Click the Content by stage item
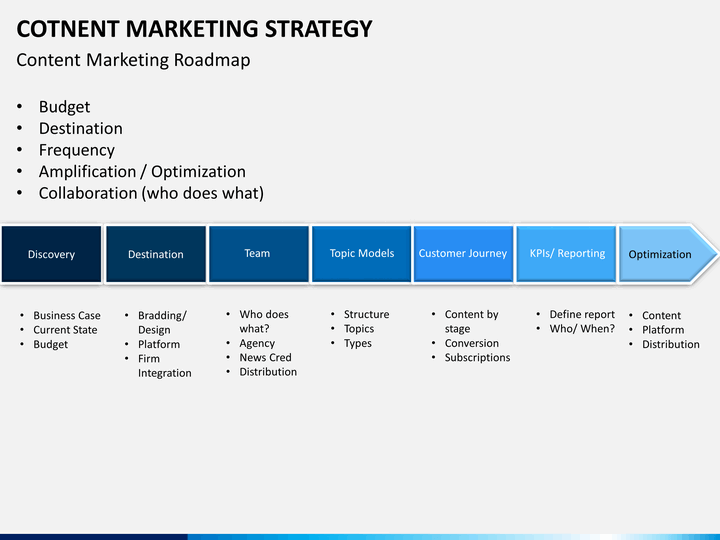Image resolution: width=720 pixels, height=540 pixels. pyautogui.click(x=472, y=321)
